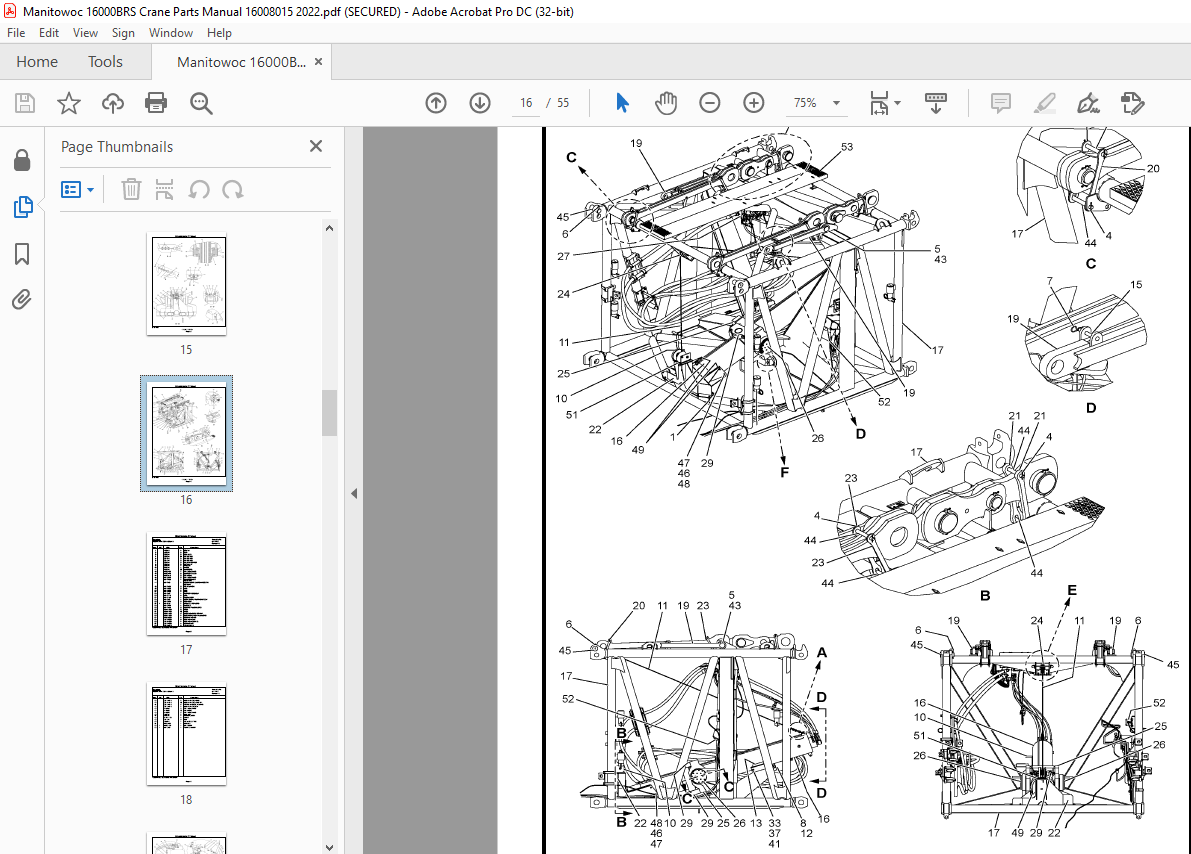The width and height of the screenshot is (1191, 854).
Task: Click the stamp tool icon
Action: click(x=1133, y=103)
